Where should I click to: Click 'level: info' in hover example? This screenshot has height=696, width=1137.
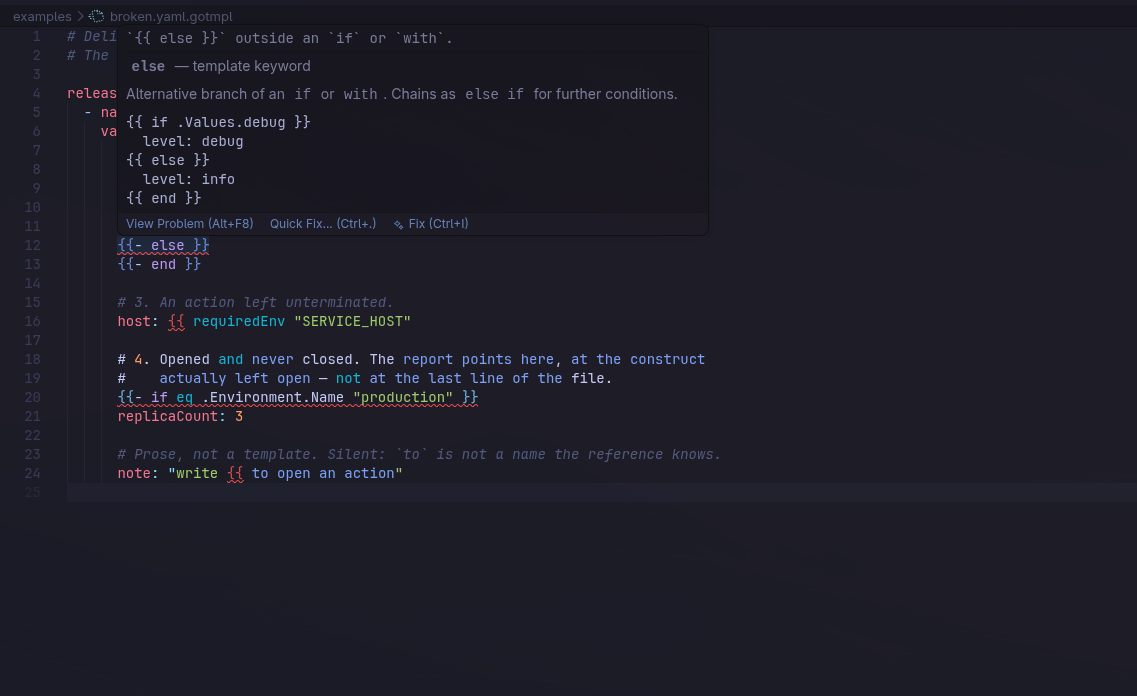189,179
